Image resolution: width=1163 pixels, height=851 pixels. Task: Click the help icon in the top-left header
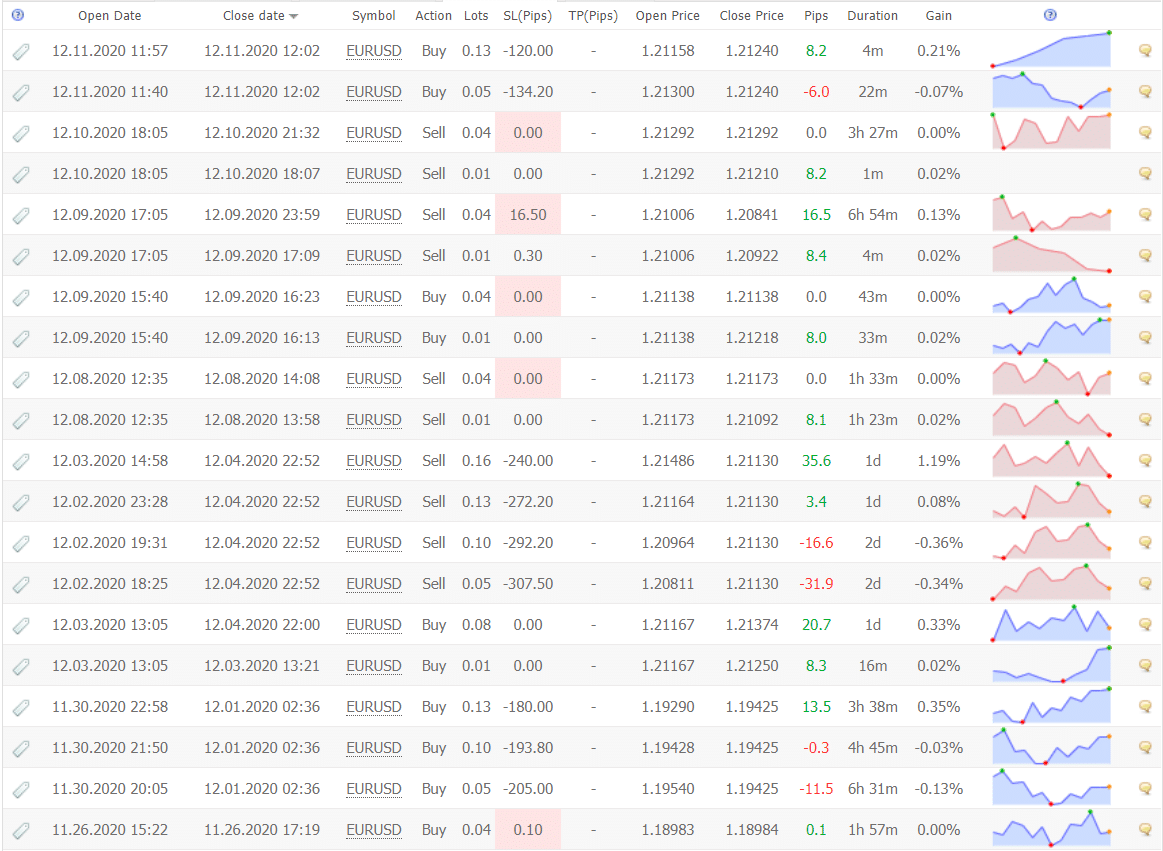[x=18, y=15]
